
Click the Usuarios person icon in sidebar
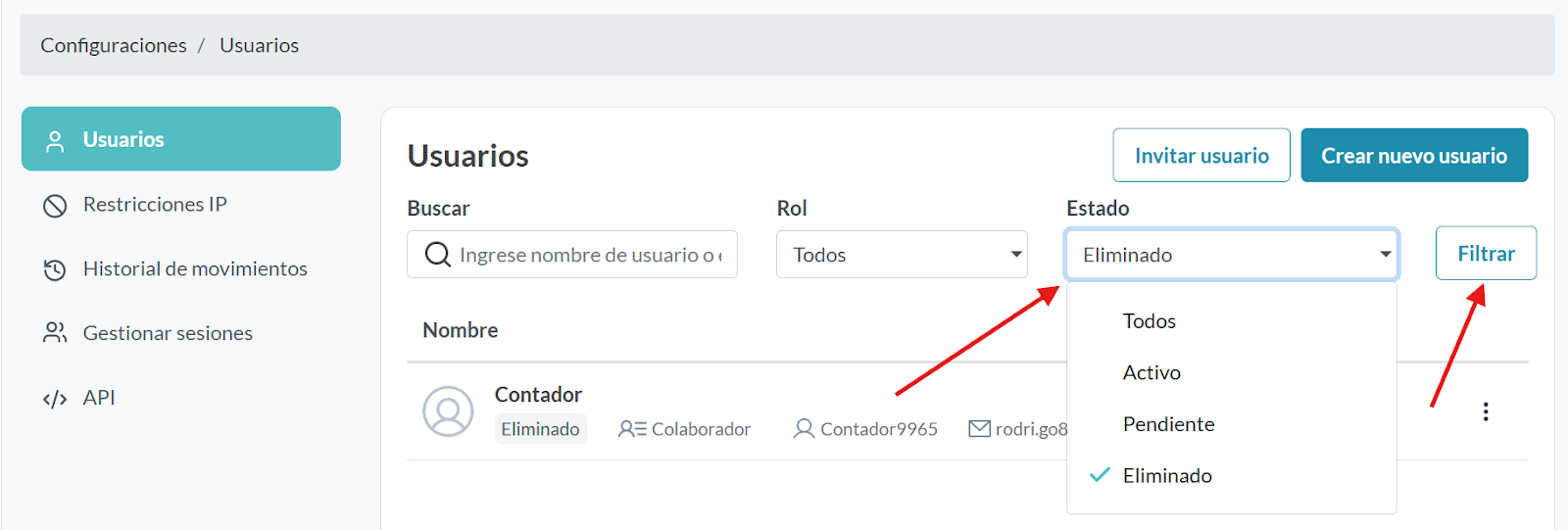[56, 141]
